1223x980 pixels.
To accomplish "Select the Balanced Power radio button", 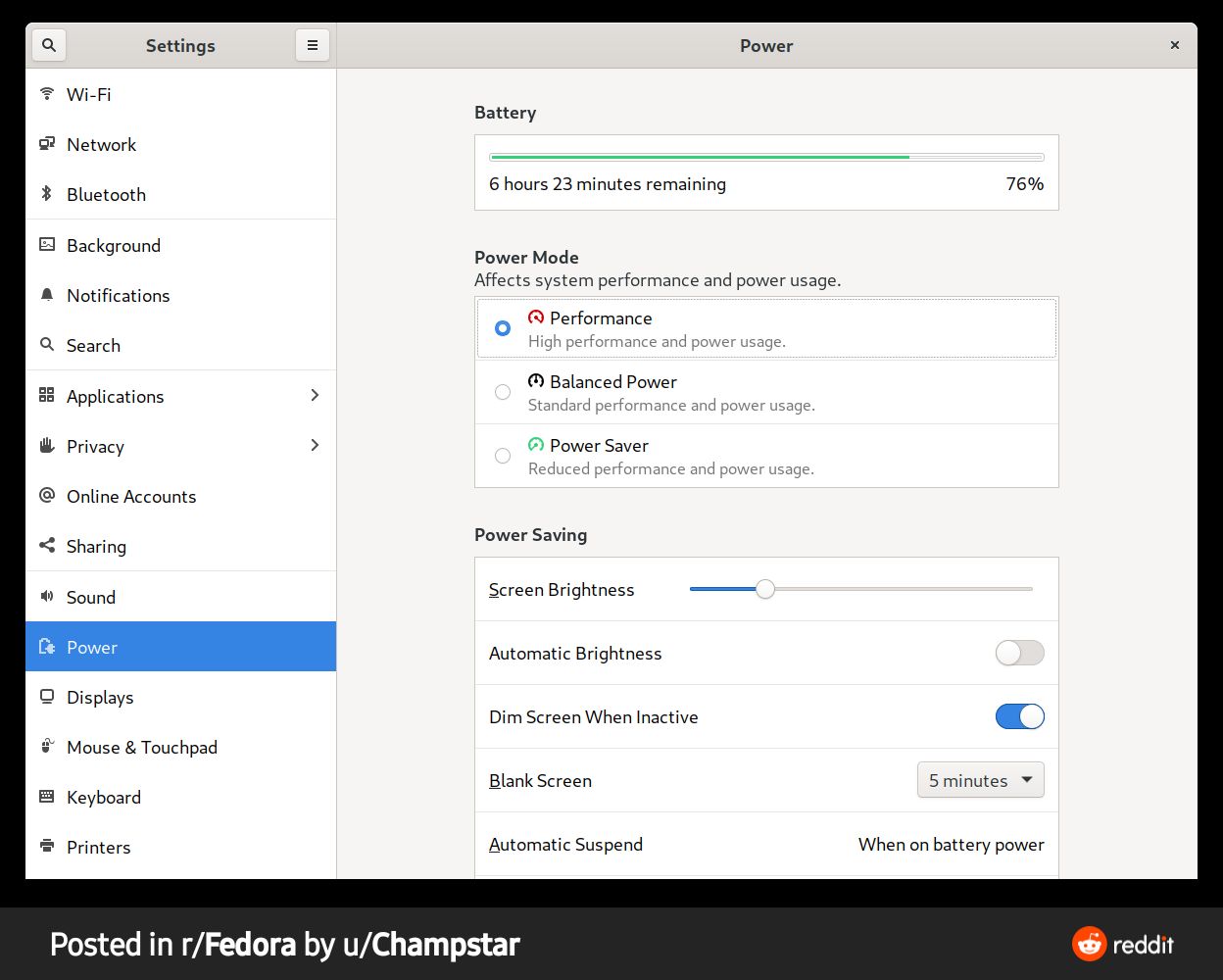I will pos(503,392).
